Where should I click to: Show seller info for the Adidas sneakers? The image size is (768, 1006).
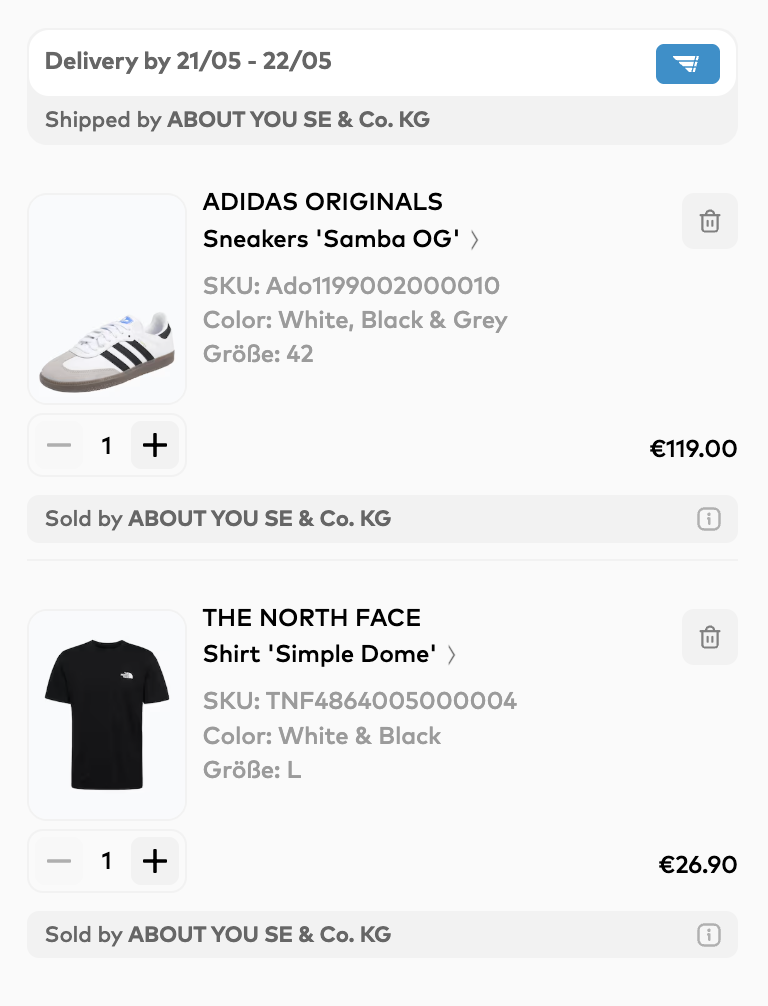pyautogui.click(x=708, y=519)
